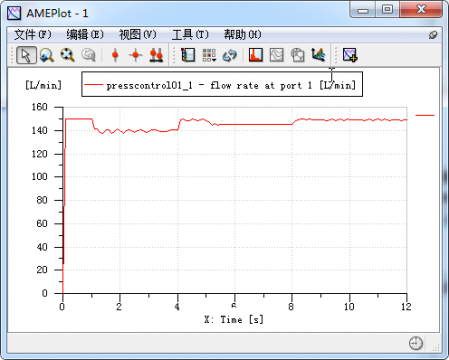The height and width of the screenshot is (360, 449).
Task: Click the 3D surface plot icon
Action: click(318, 55)
